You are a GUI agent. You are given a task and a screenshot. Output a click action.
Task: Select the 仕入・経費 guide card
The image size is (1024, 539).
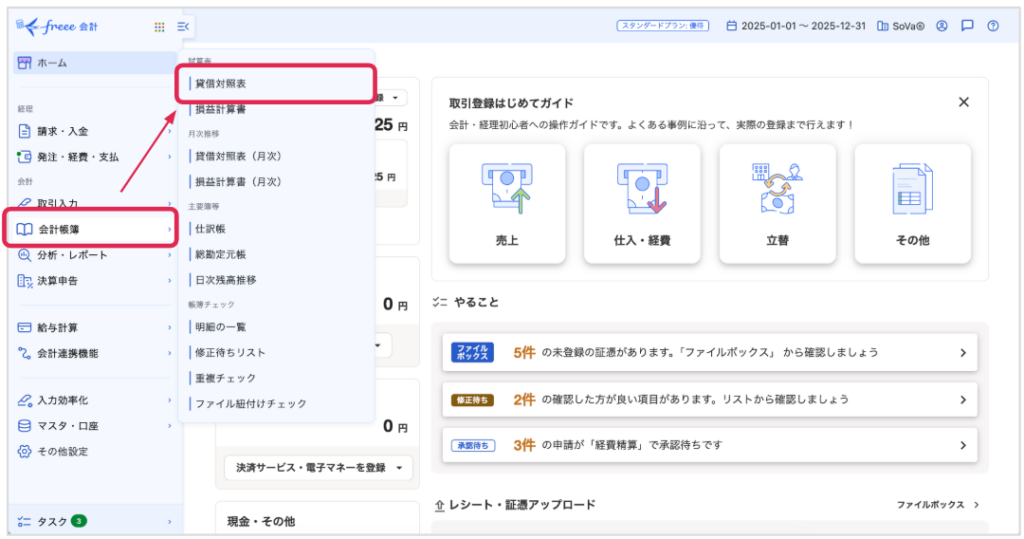[641, 204]
